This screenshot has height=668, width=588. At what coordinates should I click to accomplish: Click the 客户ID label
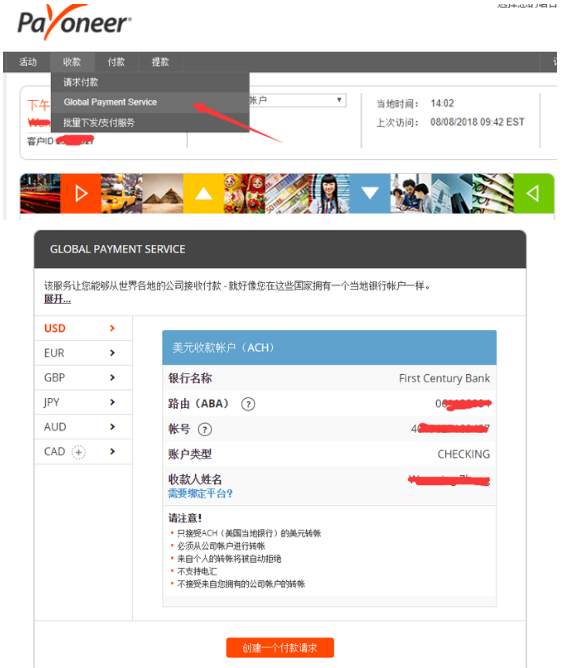40,141
